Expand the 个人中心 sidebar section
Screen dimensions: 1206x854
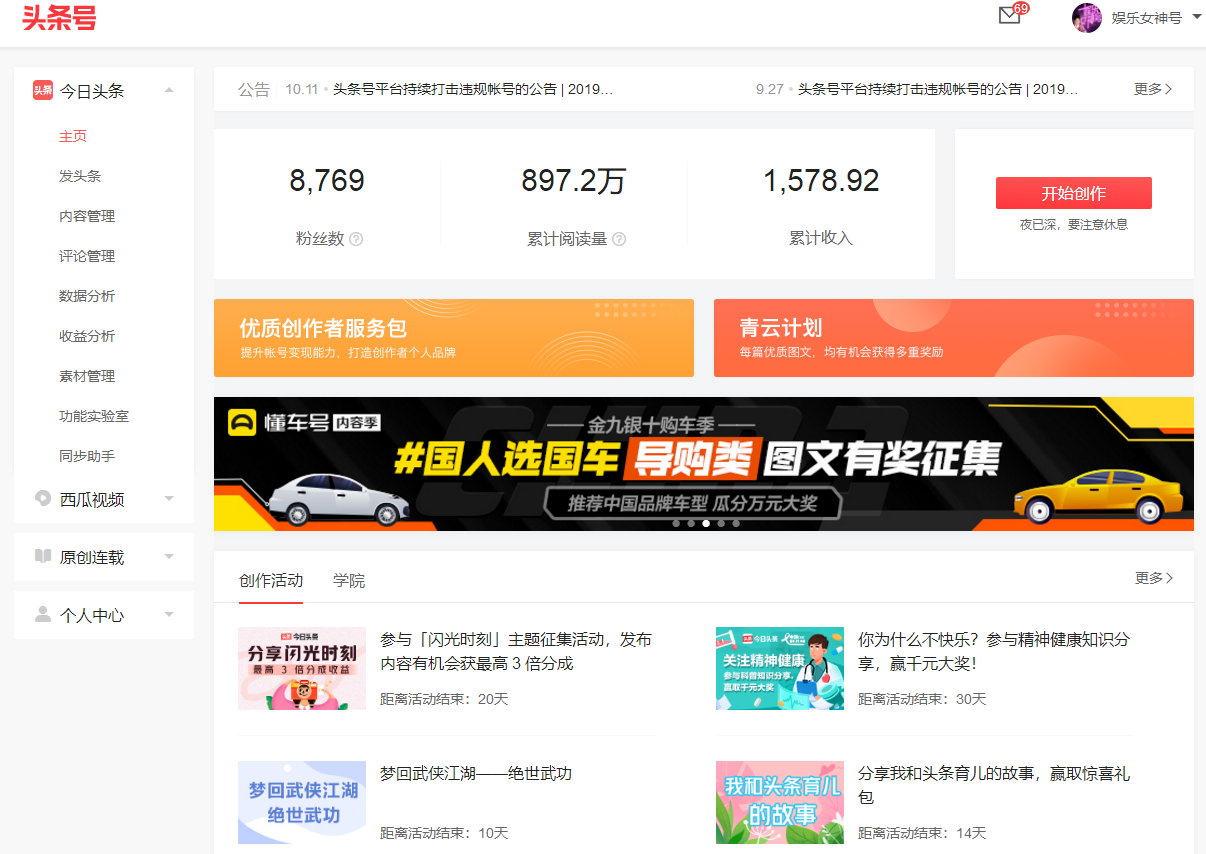[169, 615]
